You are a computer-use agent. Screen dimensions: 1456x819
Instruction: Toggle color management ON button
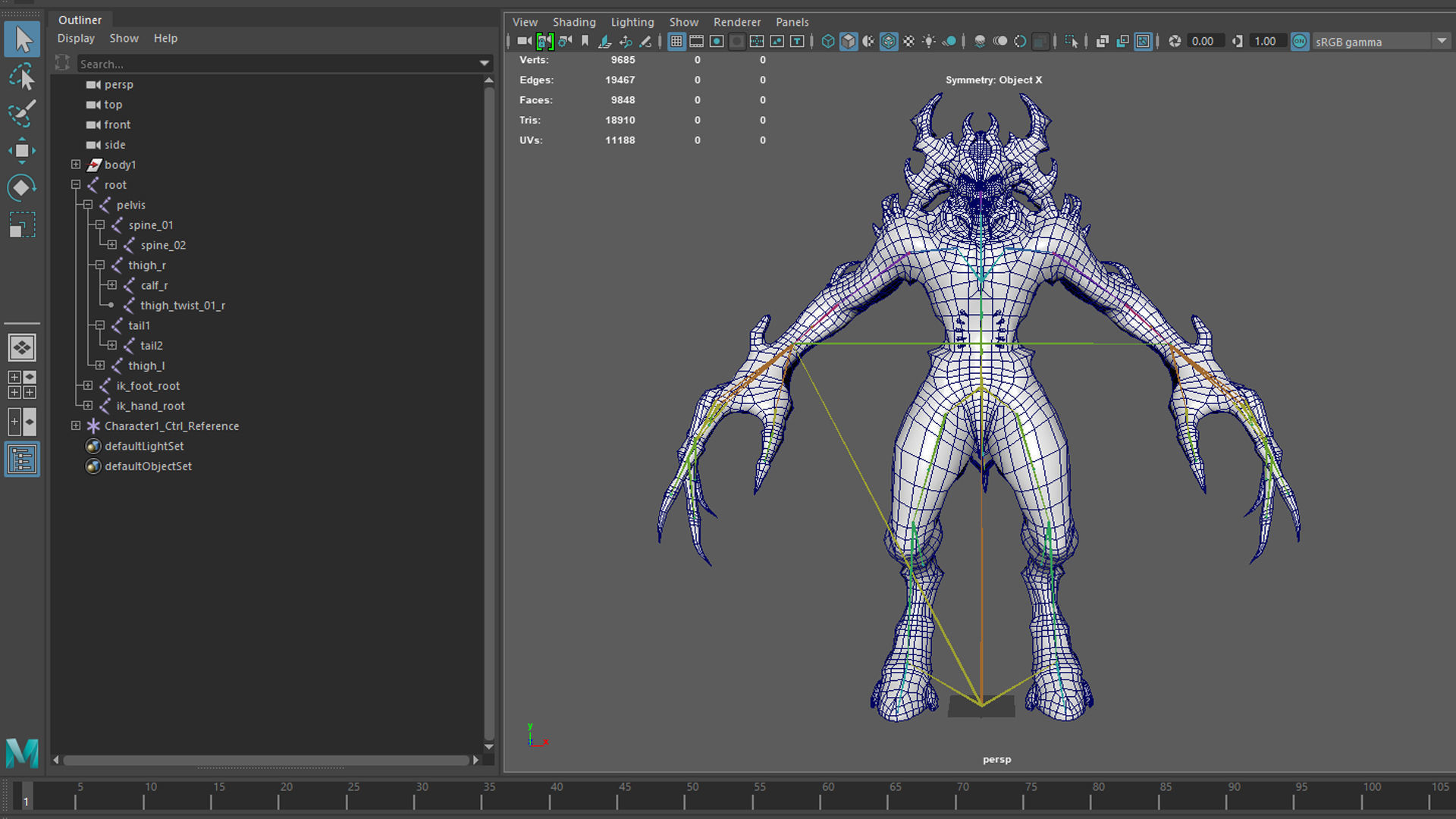[x=1300, y=41]
